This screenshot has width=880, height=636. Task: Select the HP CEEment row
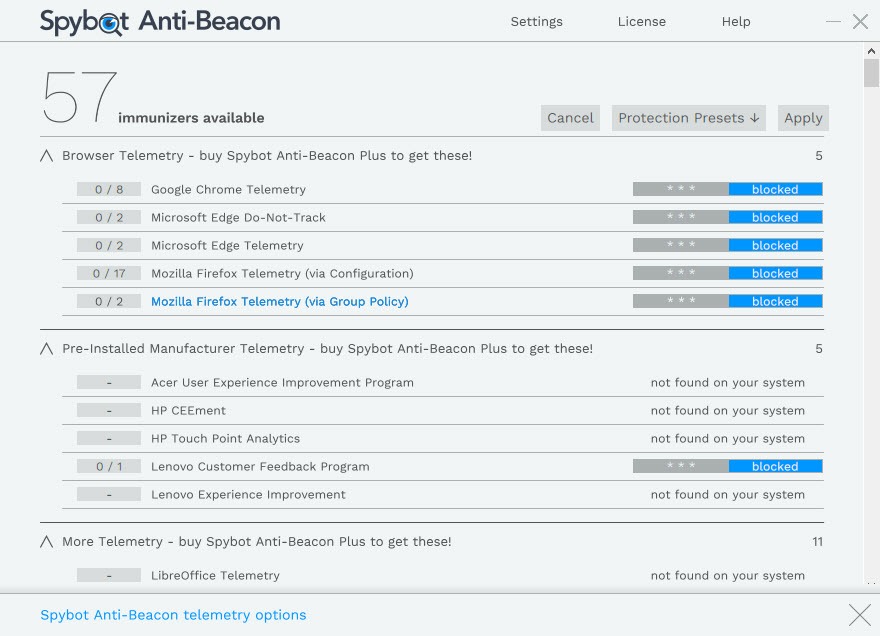pos(443,411)
